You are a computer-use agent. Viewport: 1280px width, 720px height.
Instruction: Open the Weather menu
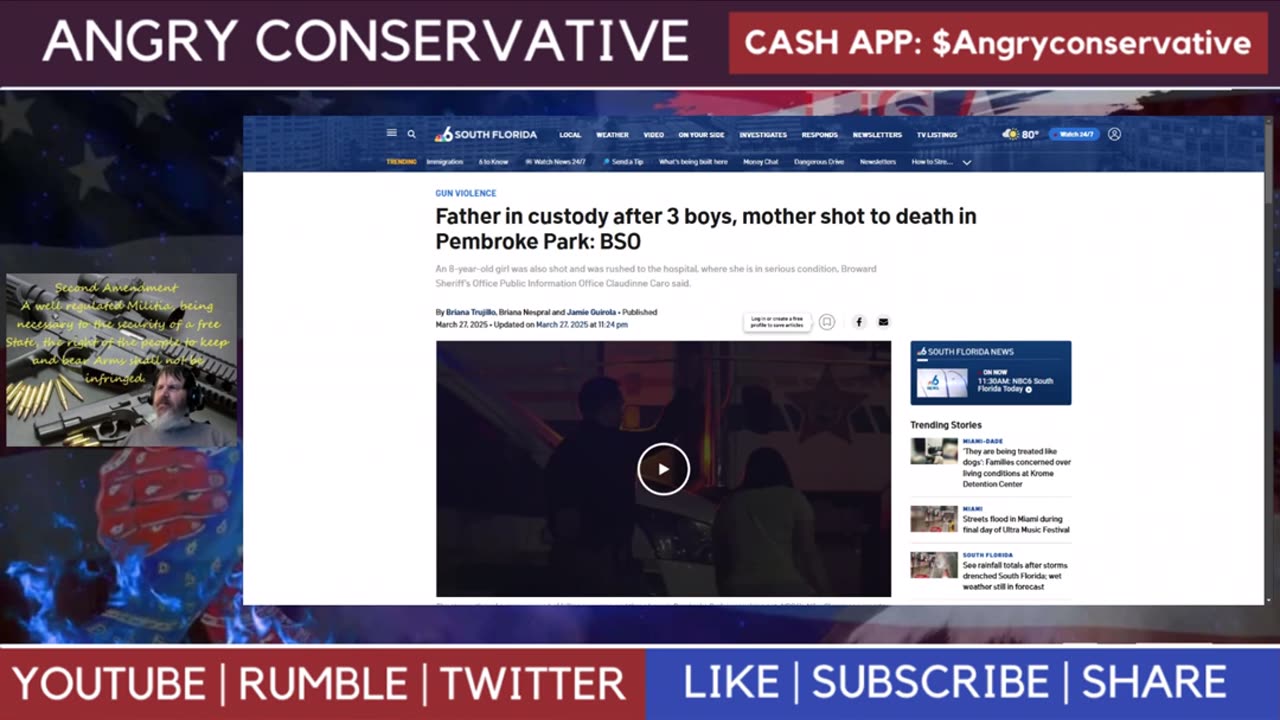(x=612, y=134)
